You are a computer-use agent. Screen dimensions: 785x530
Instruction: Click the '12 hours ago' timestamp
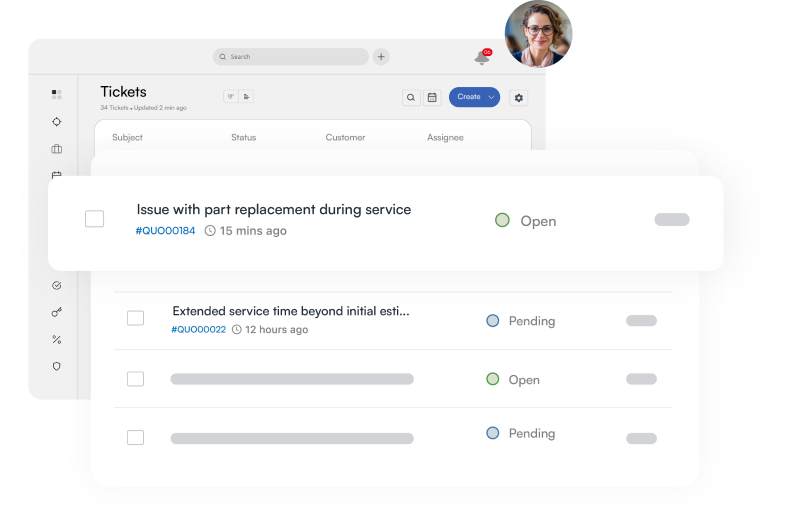click(270, 329)
